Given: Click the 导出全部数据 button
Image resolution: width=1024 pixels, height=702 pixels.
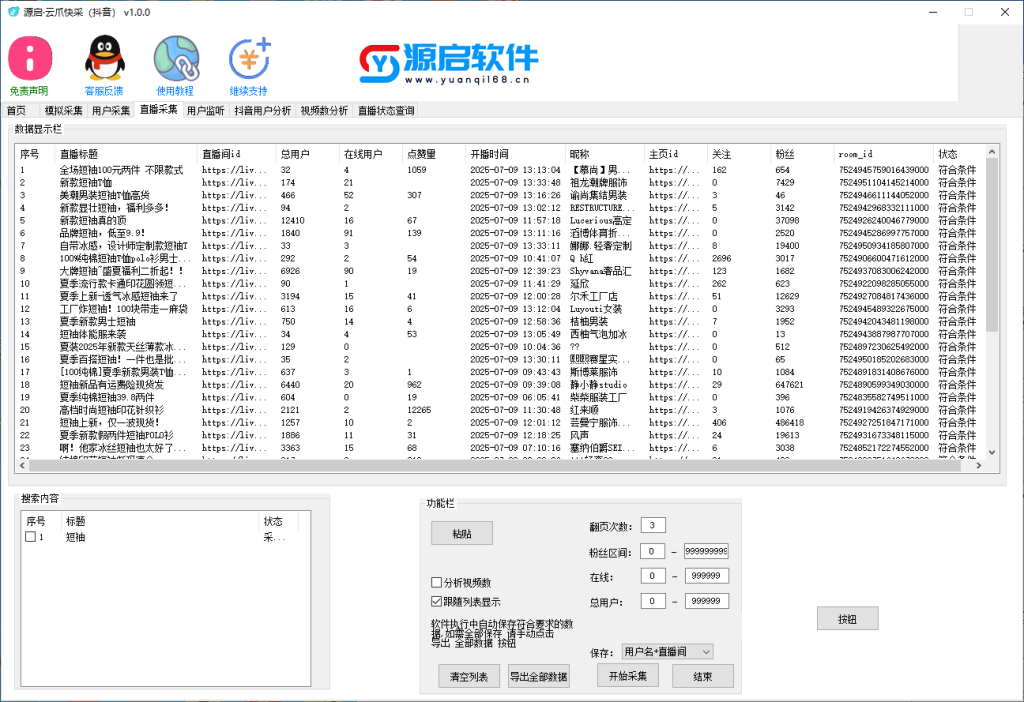Looking at the screenshot, I should coord(538,677).
